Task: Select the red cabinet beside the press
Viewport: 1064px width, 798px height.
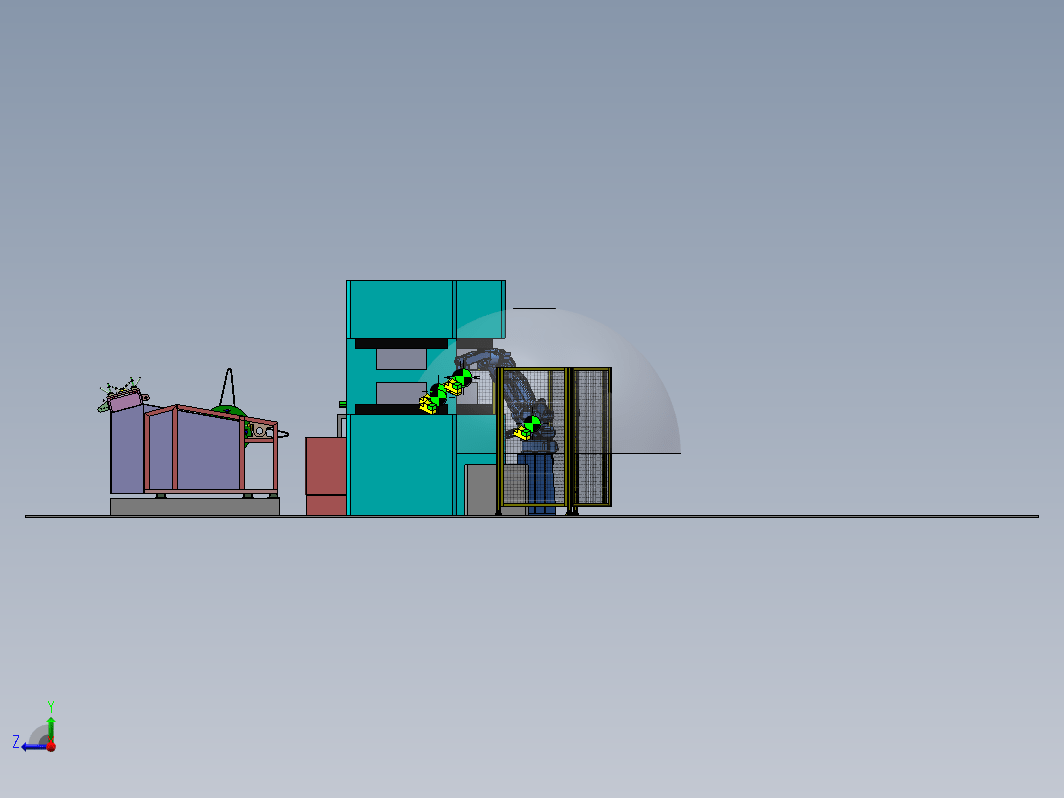Action: (326, 476)
